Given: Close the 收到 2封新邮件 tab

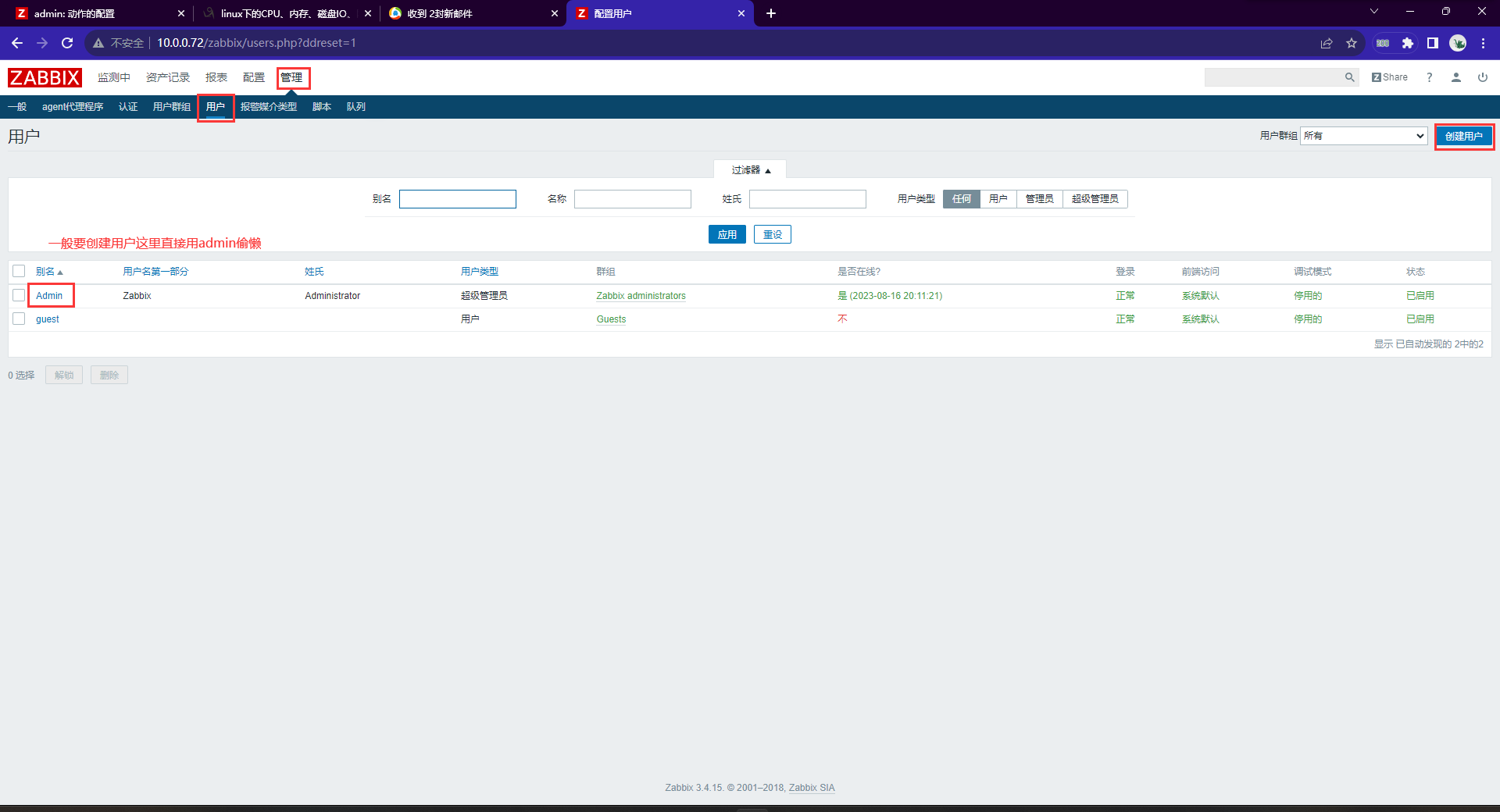Looking at the screenshot, I should [x=555, y=13].
